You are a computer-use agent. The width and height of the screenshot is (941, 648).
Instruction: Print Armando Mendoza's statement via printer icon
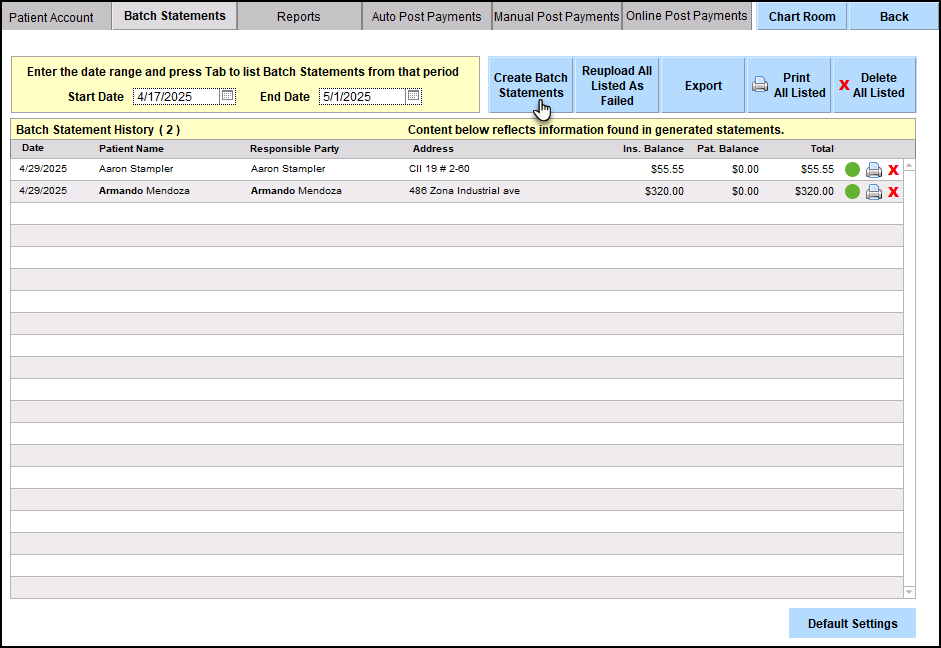pos(873,192)
